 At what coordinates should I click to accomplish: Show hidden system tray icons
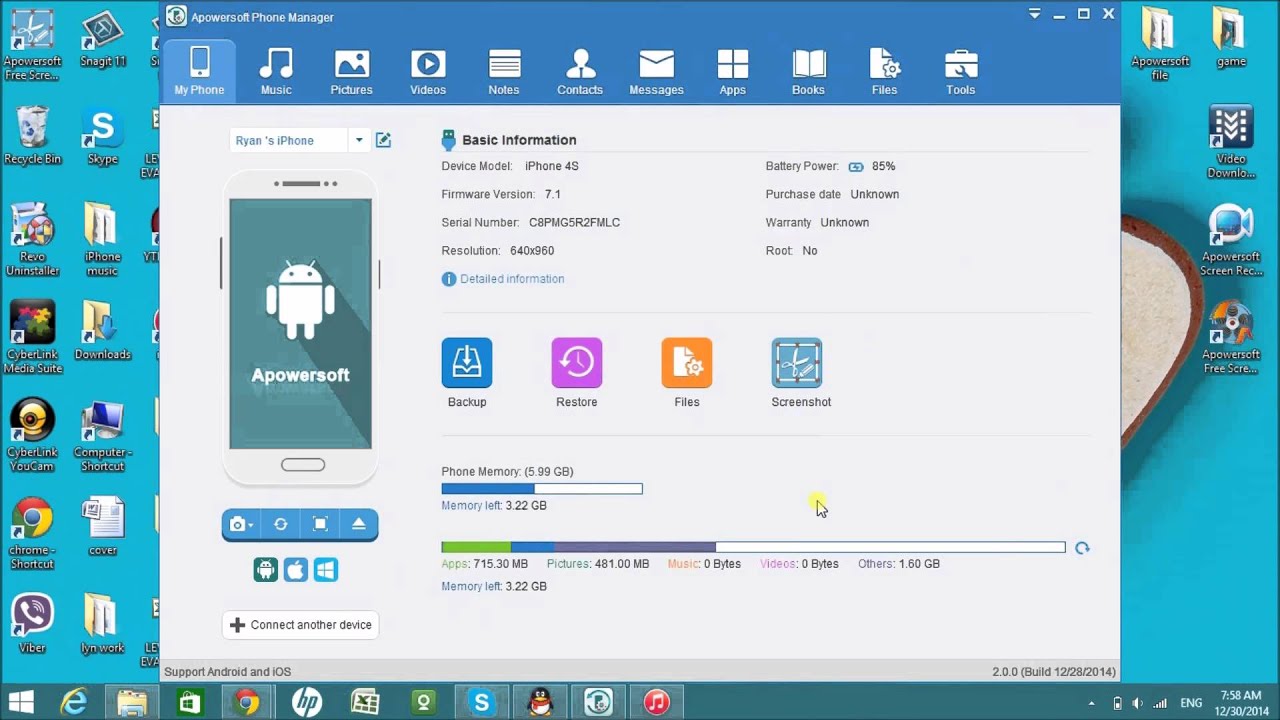(1091, 703)
